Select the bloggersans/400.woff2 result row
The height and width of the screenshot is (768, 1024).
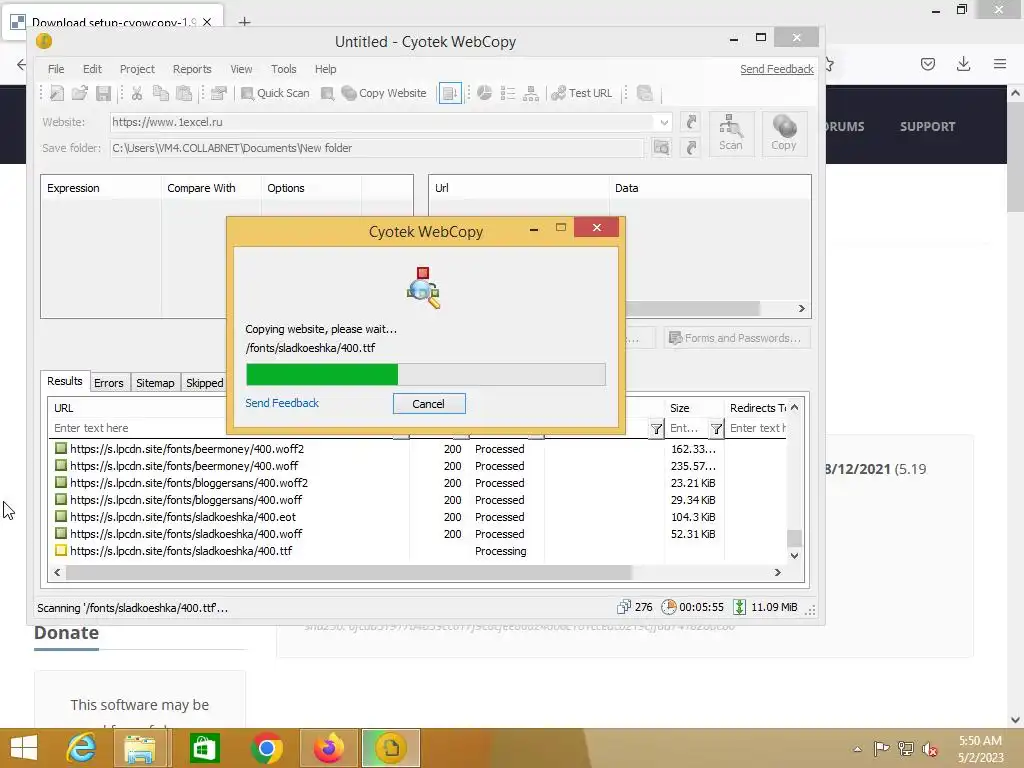pos(418,483)
